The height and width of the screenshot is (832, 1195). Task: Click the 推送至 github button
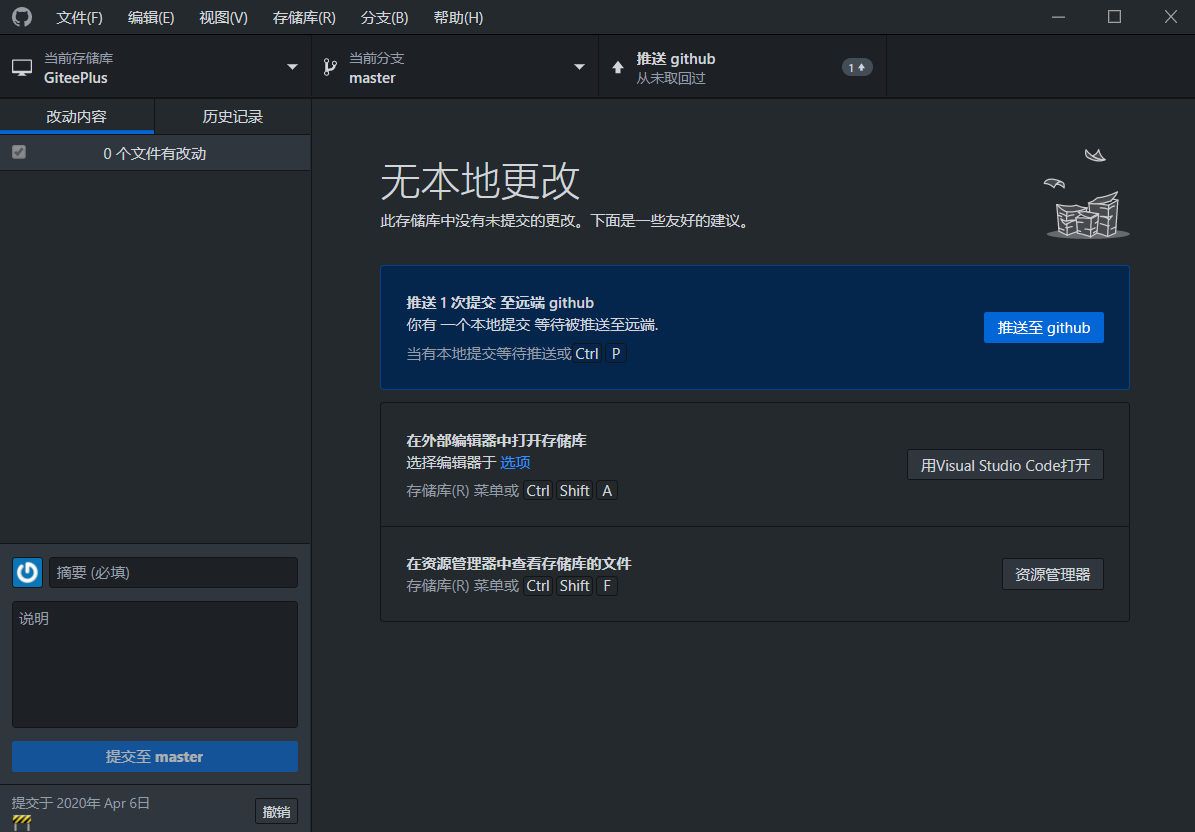tap(1043, 328)
